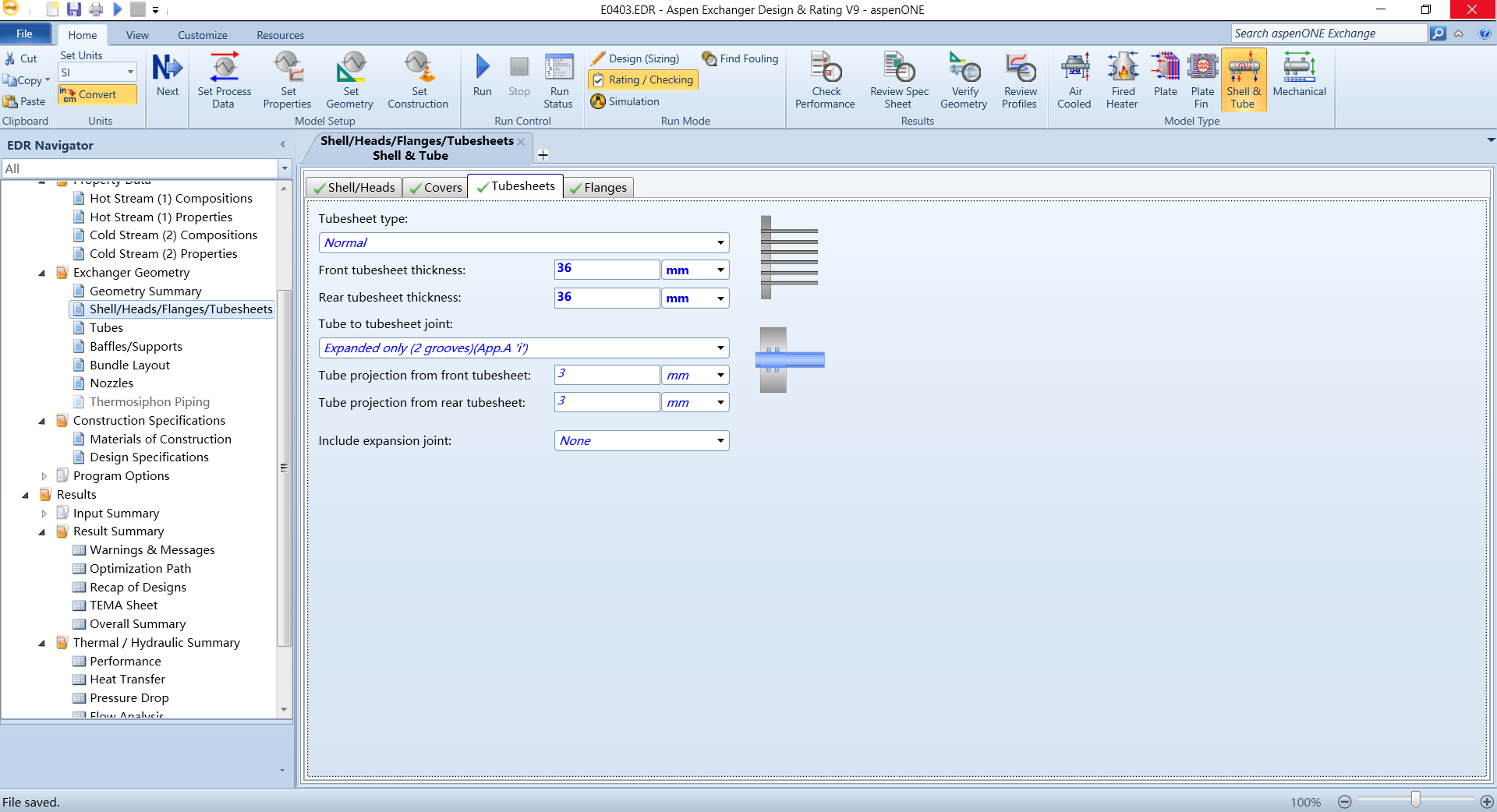Click the aspenONE Exchange search icon
This screenshot has height=812, width=1497.
tap(1438, 34)
